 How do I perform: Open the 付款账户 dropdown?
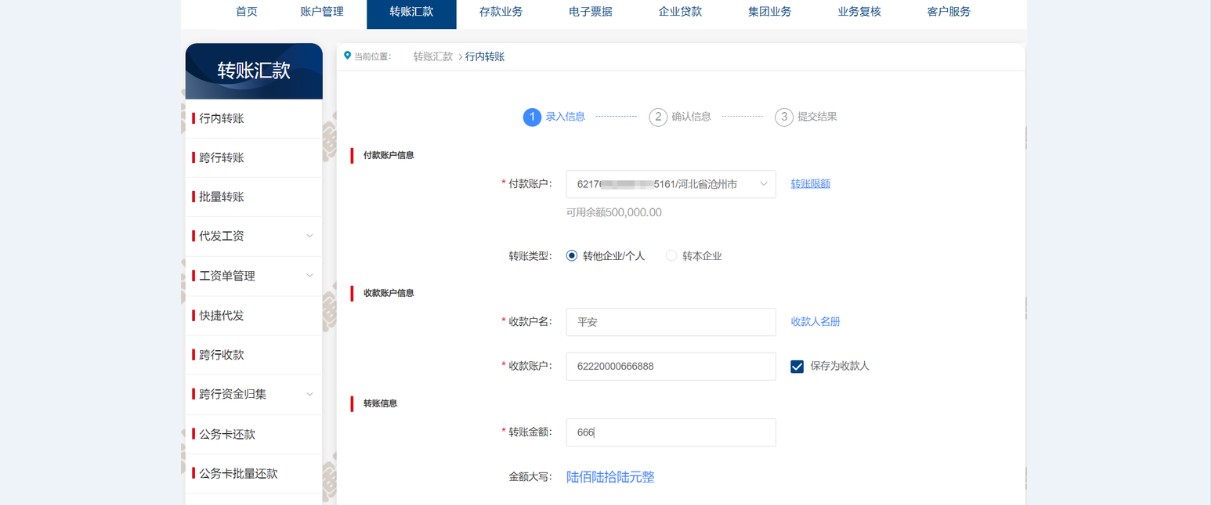[671, 184]
